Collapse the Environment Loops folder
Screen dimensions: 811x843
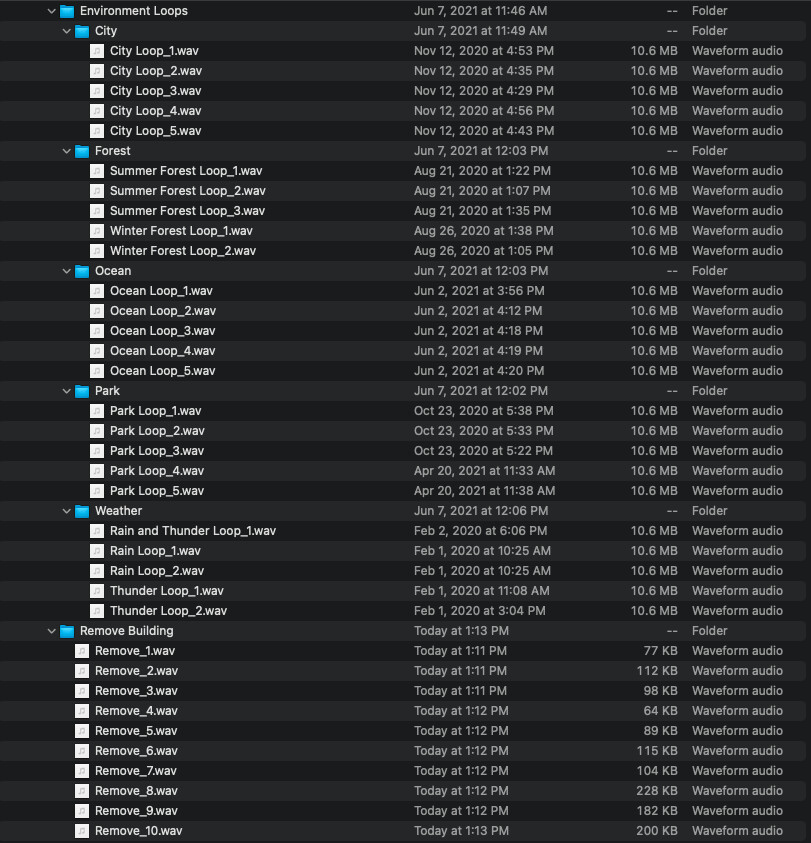click(51, 11)
